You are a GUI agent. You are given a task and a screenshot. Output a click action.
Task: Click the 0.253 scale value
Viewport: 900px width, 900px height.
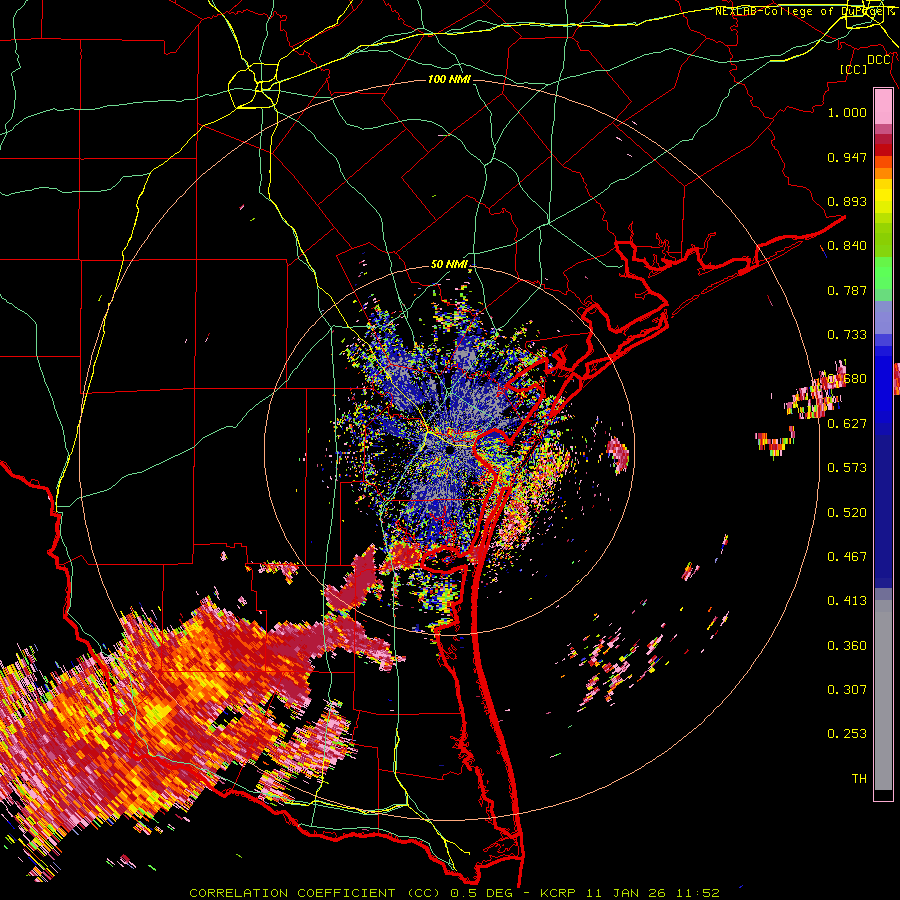point(847,734)
